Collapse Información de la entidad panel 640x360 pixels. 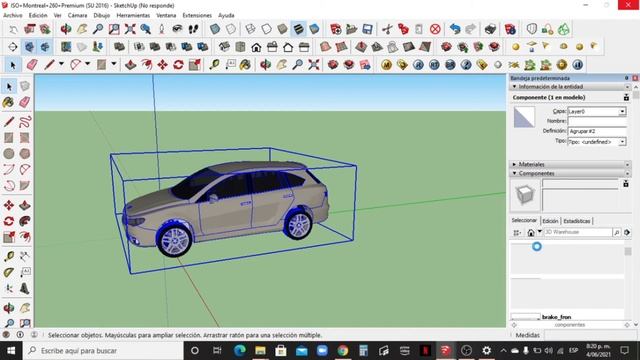tap(514, 87)
